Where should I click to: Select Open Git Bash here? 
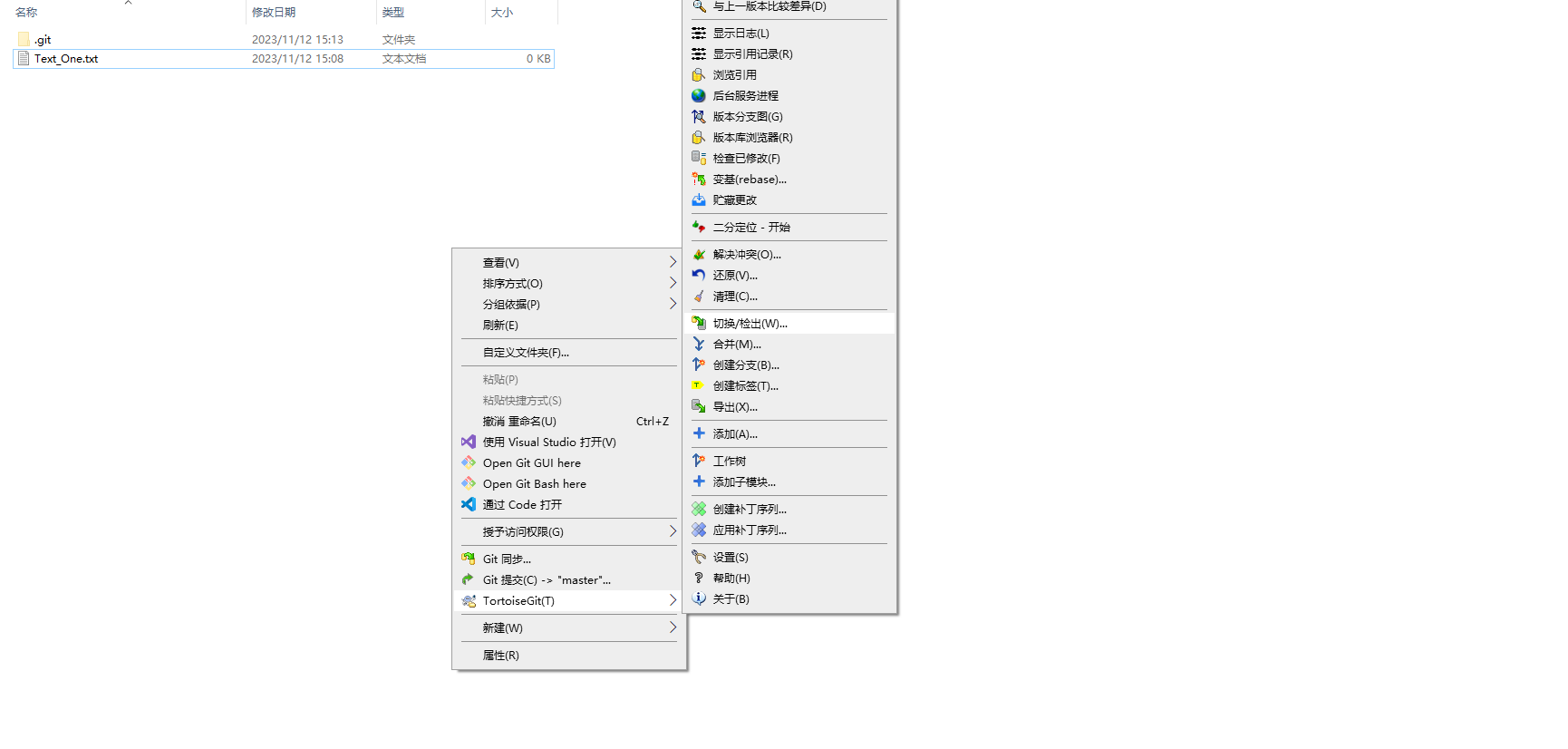[534, 483]
